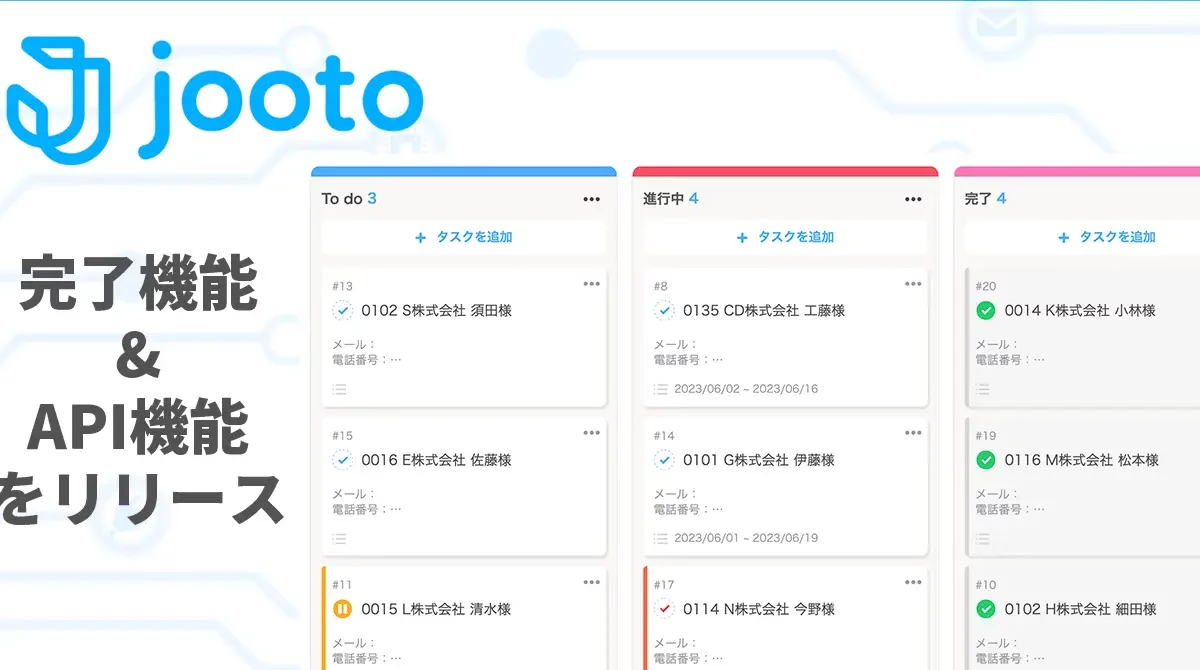Click the task number #17
The height and width of the screenshot is (670, 1200).
click(664, 585)
